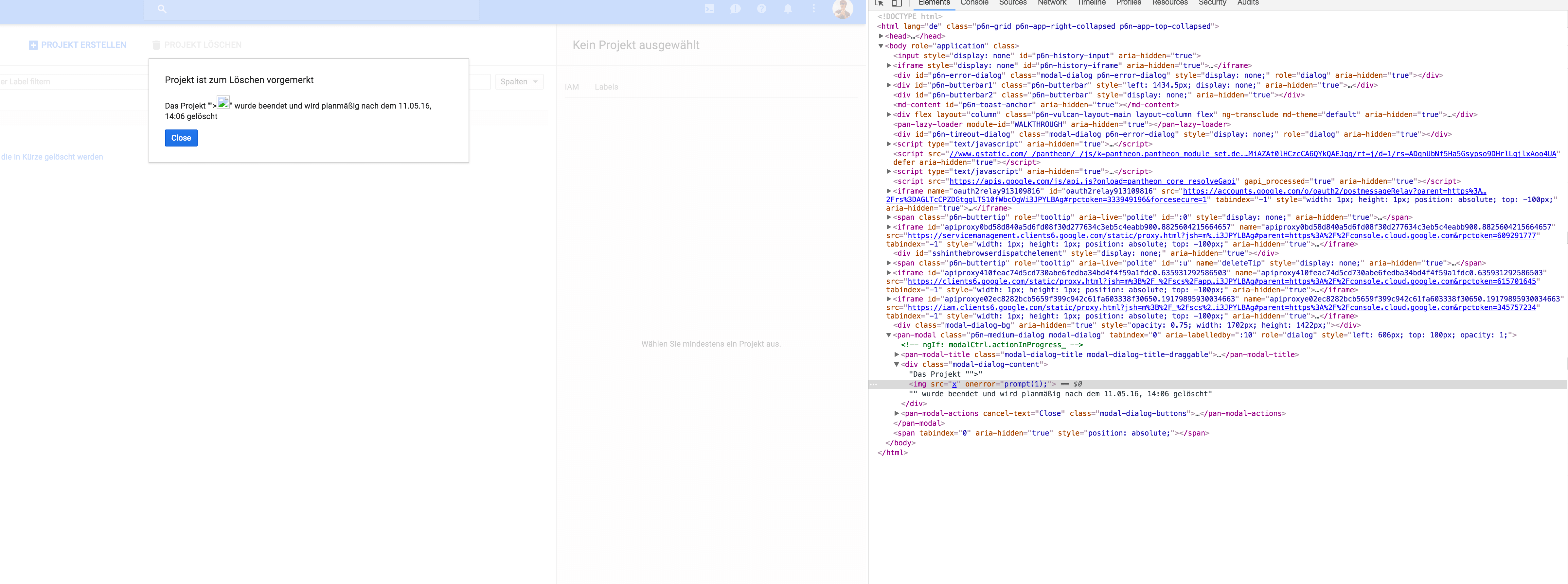Open the help question-mark icon

(761, 9)
